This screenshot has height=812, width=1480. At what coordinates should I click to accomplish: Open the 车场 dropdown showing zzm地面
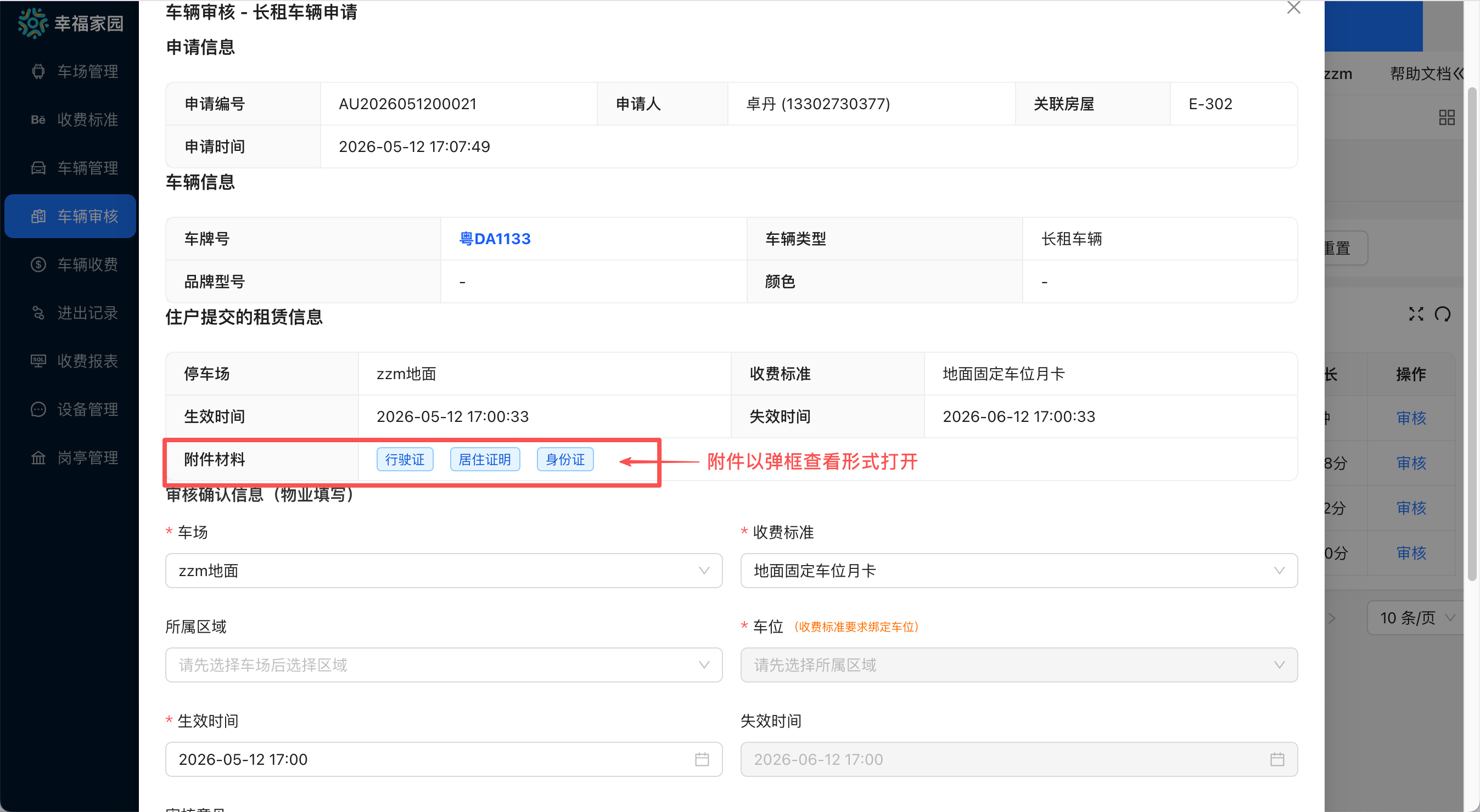(444, 570)
